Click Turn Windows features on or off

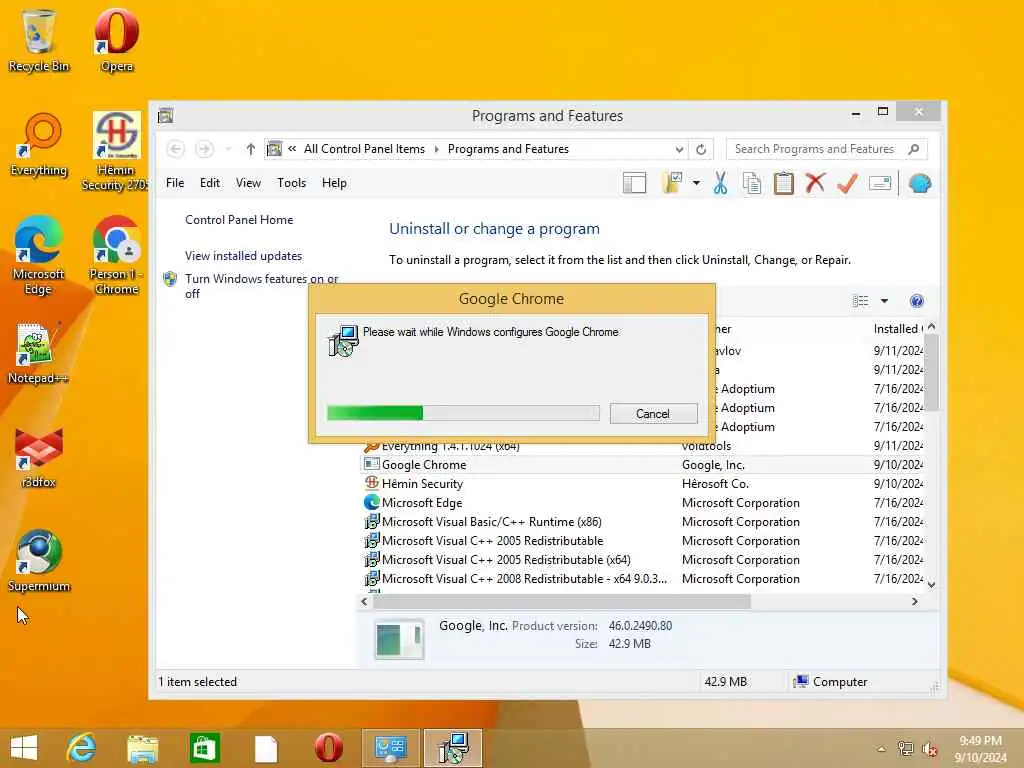(x=261, y=286)
